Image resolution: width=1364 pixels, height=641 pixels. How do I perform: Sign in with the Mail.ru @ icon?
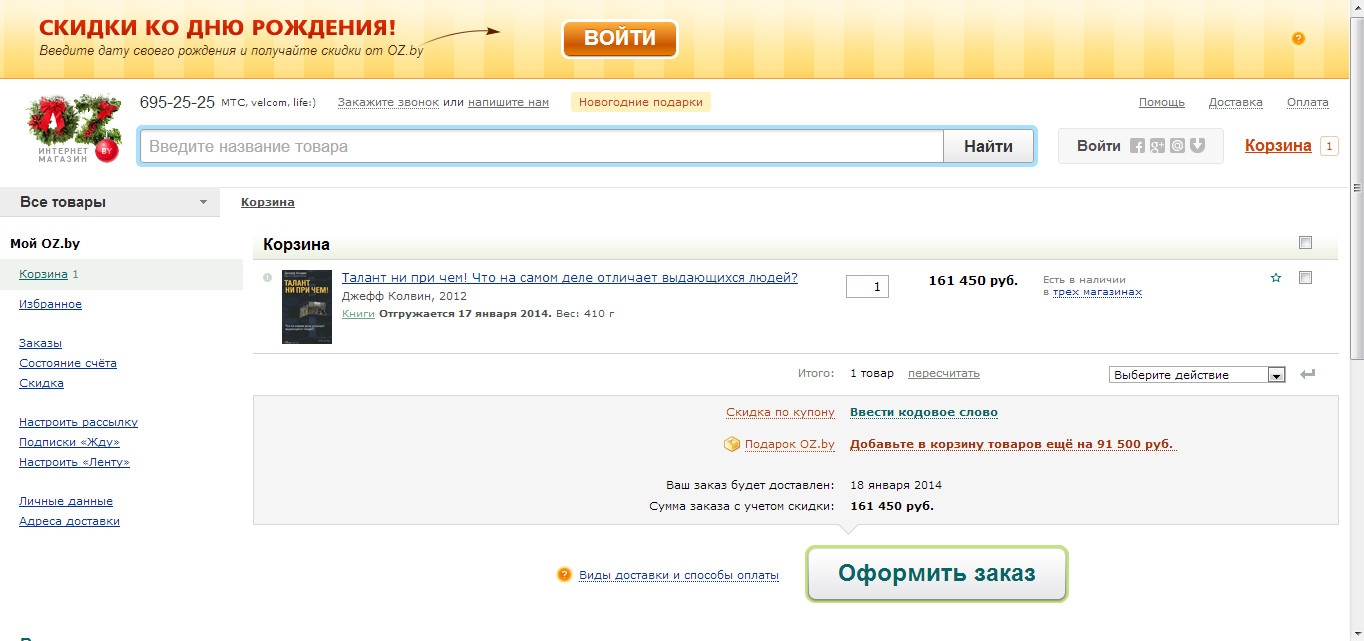(1177, 146)
